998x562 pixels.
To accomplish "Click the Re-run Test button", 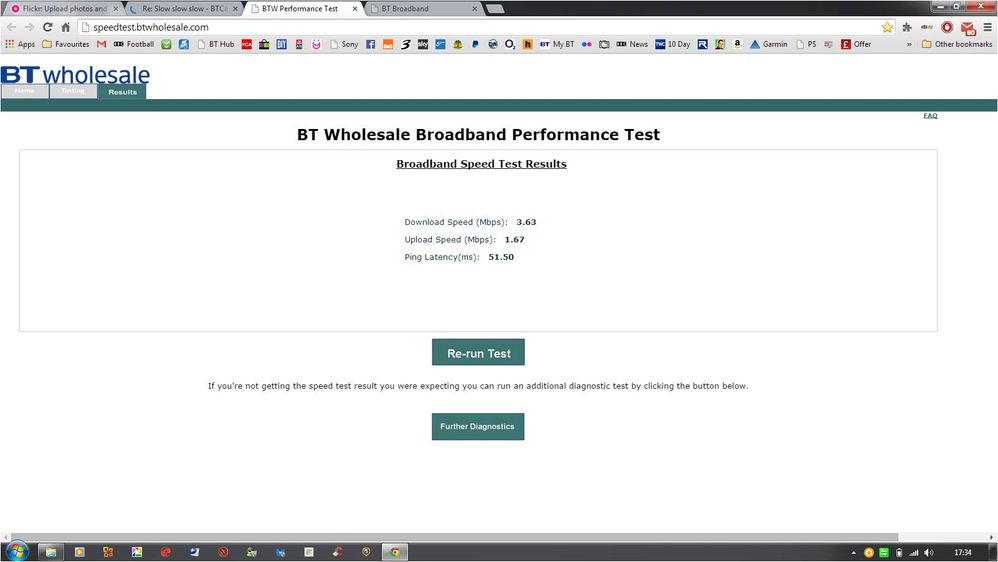I will click(478, 352).
